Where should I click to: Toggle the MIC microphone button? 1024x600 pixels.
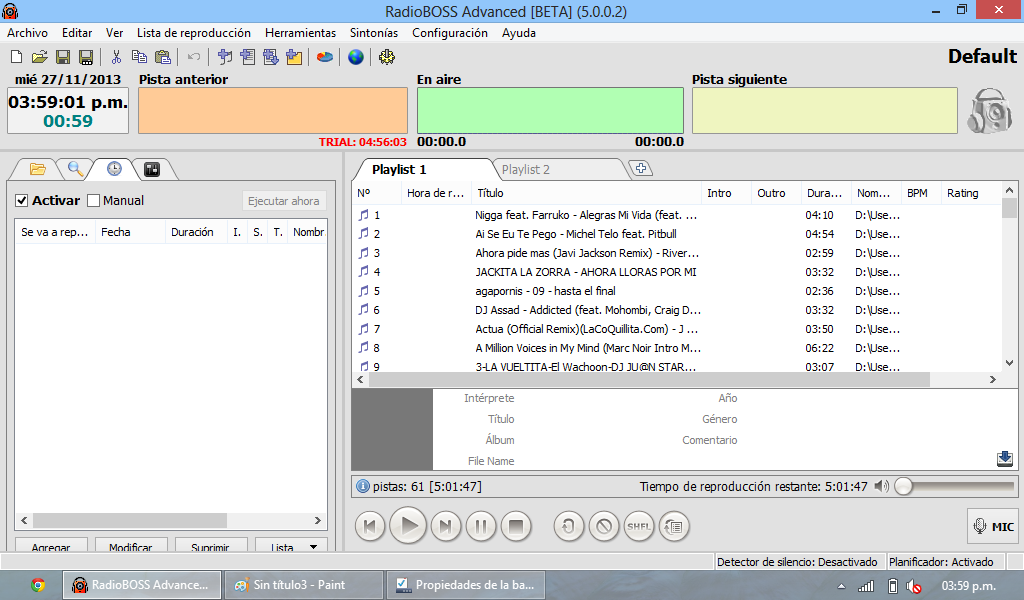(993, 526)
